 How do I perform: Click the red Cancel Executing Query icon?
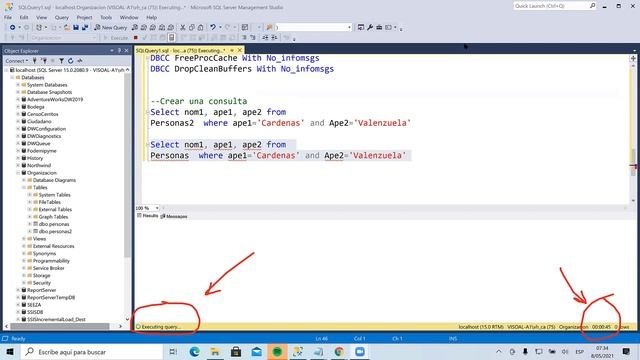click(x=136, y=38)
